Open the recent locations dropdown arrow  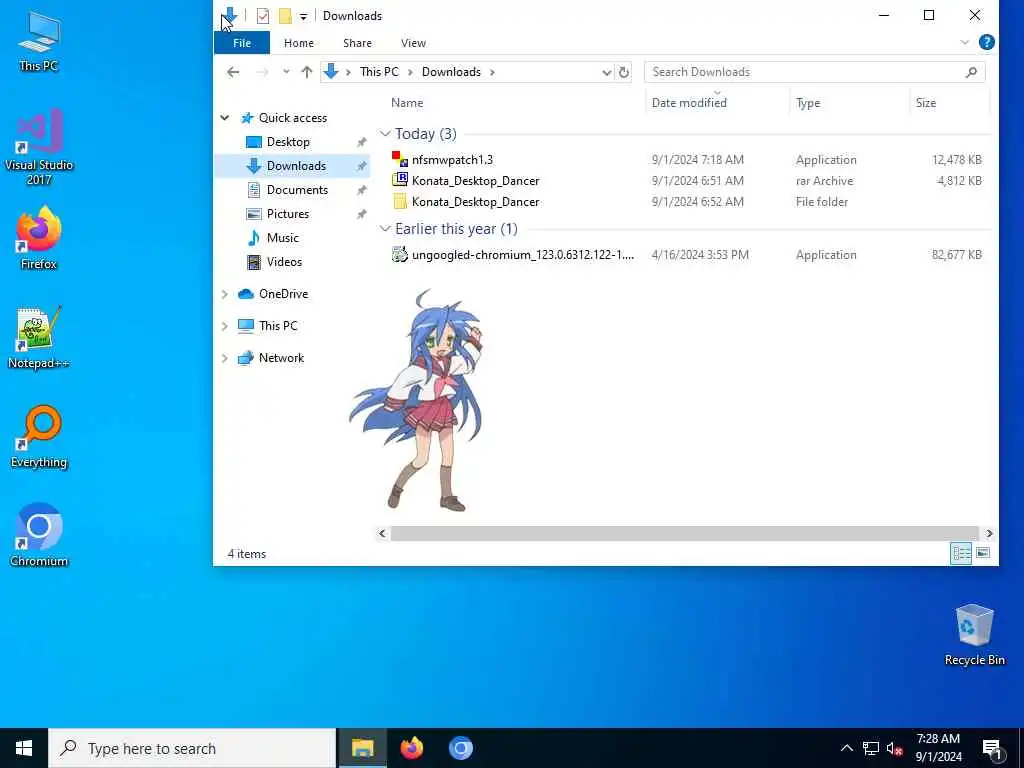coord(286,72)
